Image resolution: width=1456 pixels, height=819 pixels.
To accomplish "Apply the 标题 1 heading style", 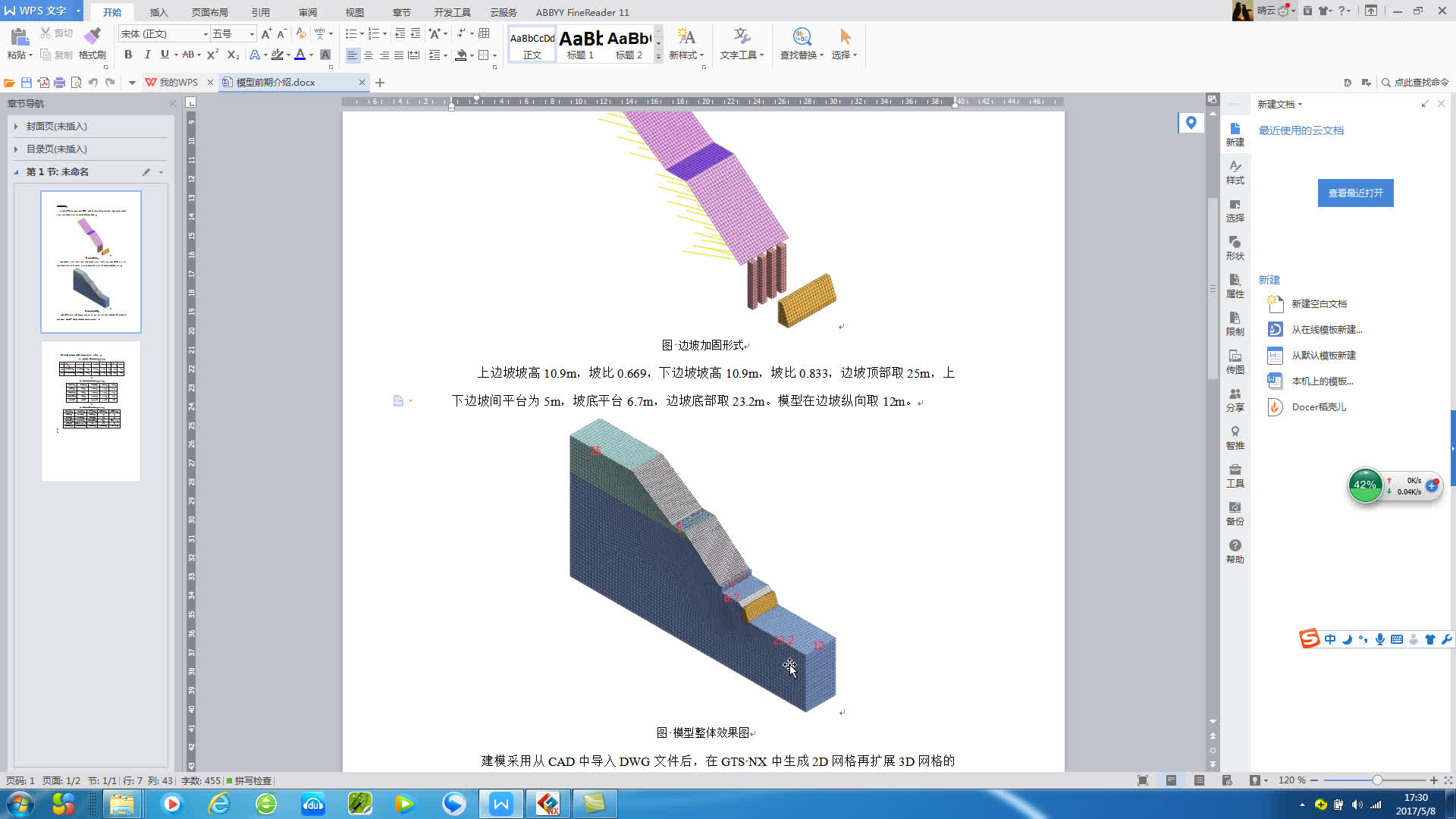I will coord(580,44).
